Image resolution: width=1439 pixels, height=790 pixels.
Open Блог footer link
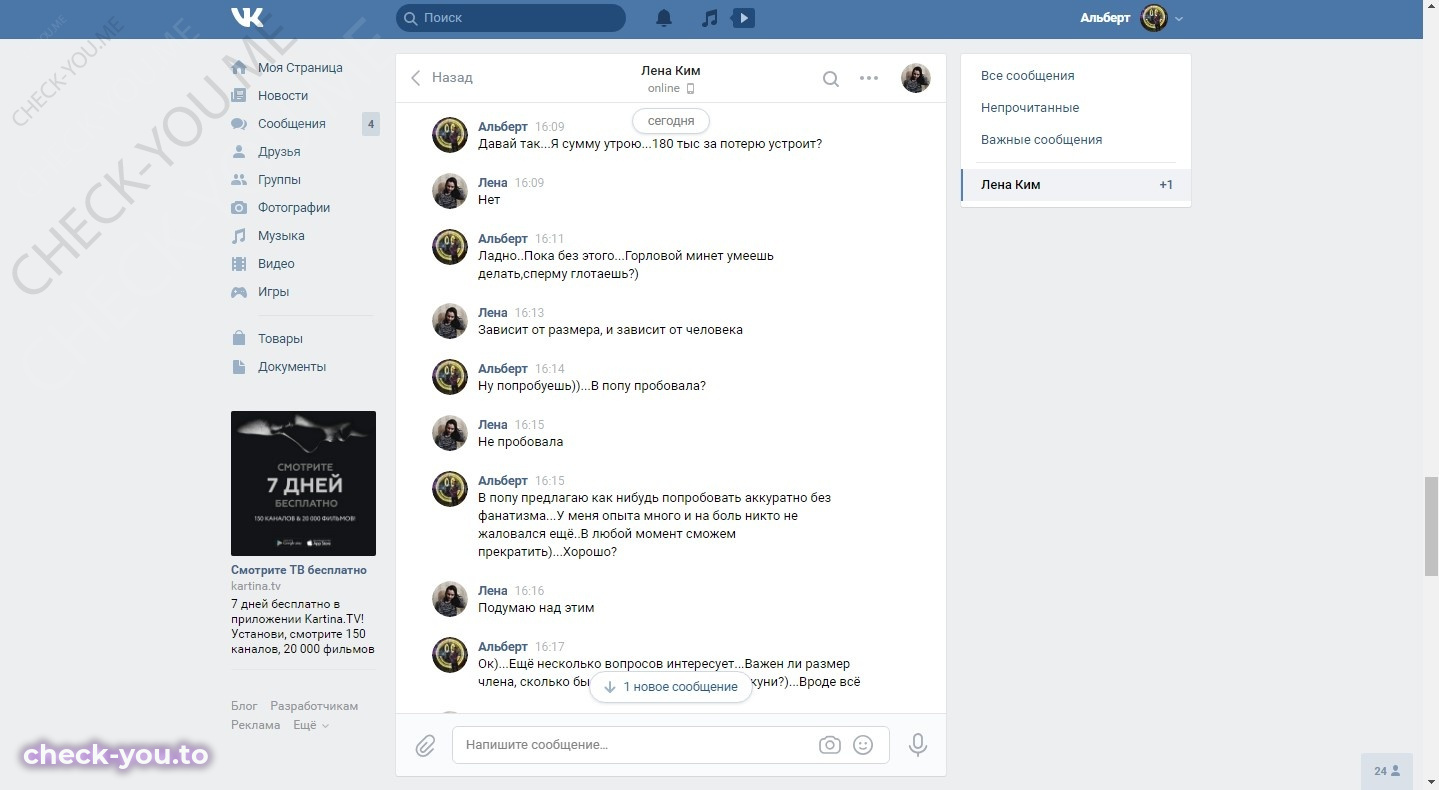(244, 706)
